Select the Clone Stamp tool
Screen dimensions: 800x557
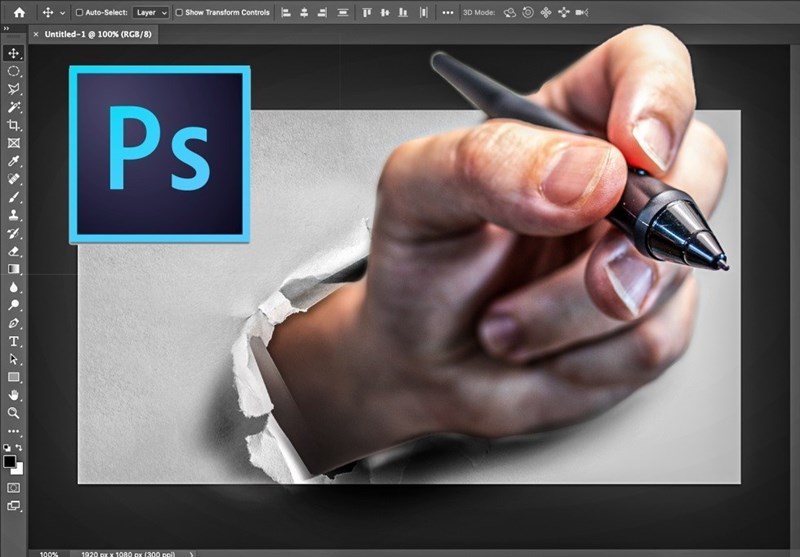tap(13, 215)
